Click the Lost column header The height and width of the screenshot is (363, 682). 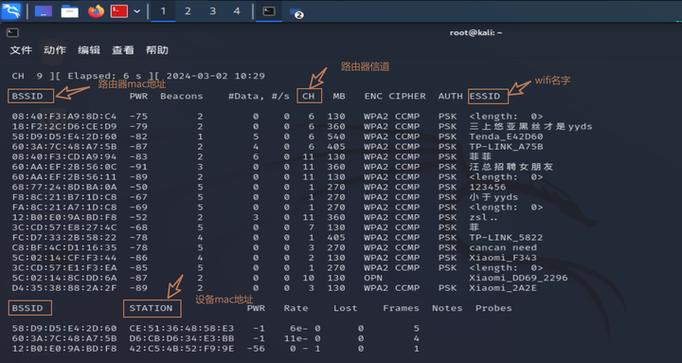coord(345,308)
